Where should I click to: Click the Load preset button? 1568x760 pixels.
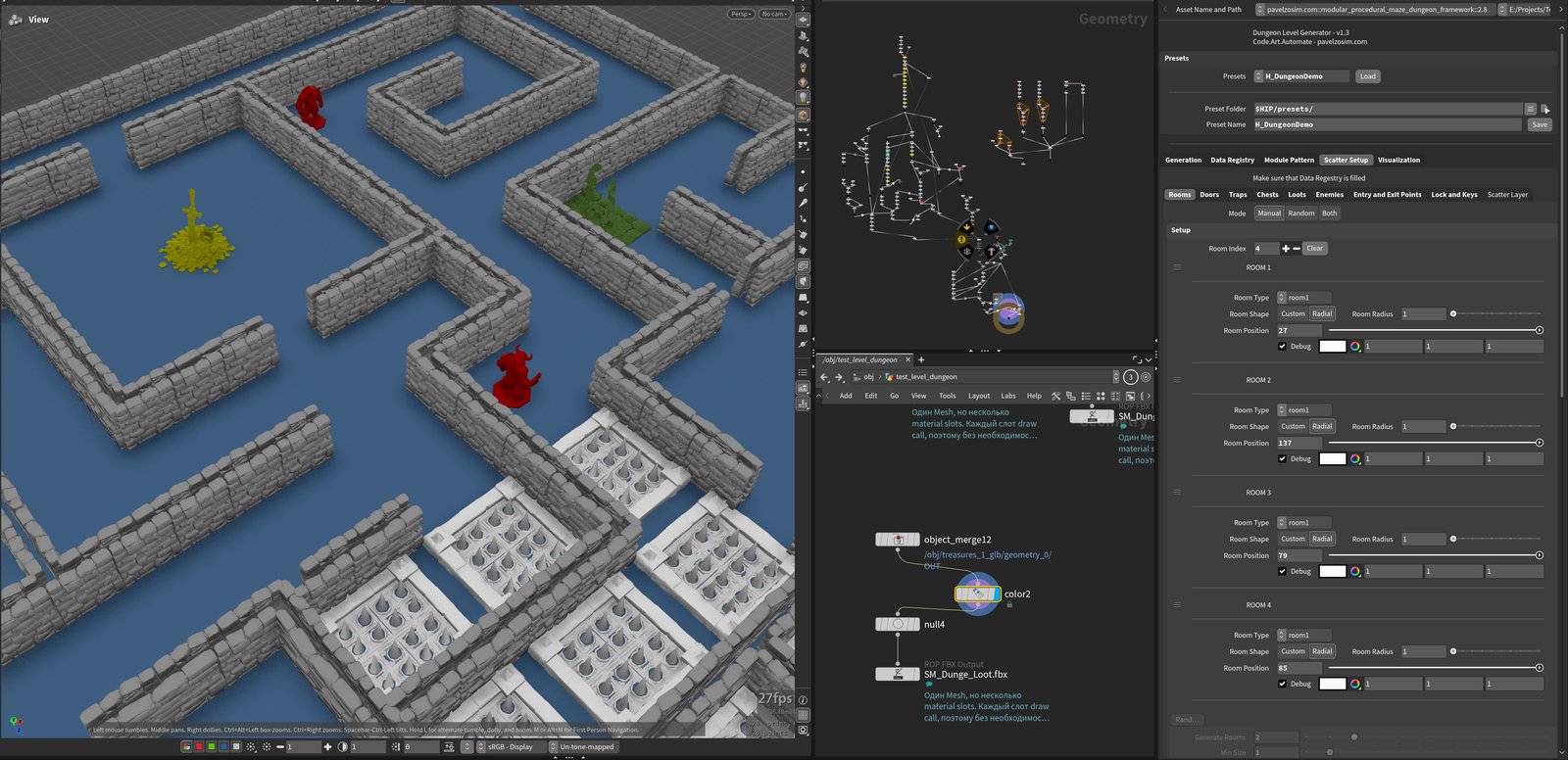1367,76
